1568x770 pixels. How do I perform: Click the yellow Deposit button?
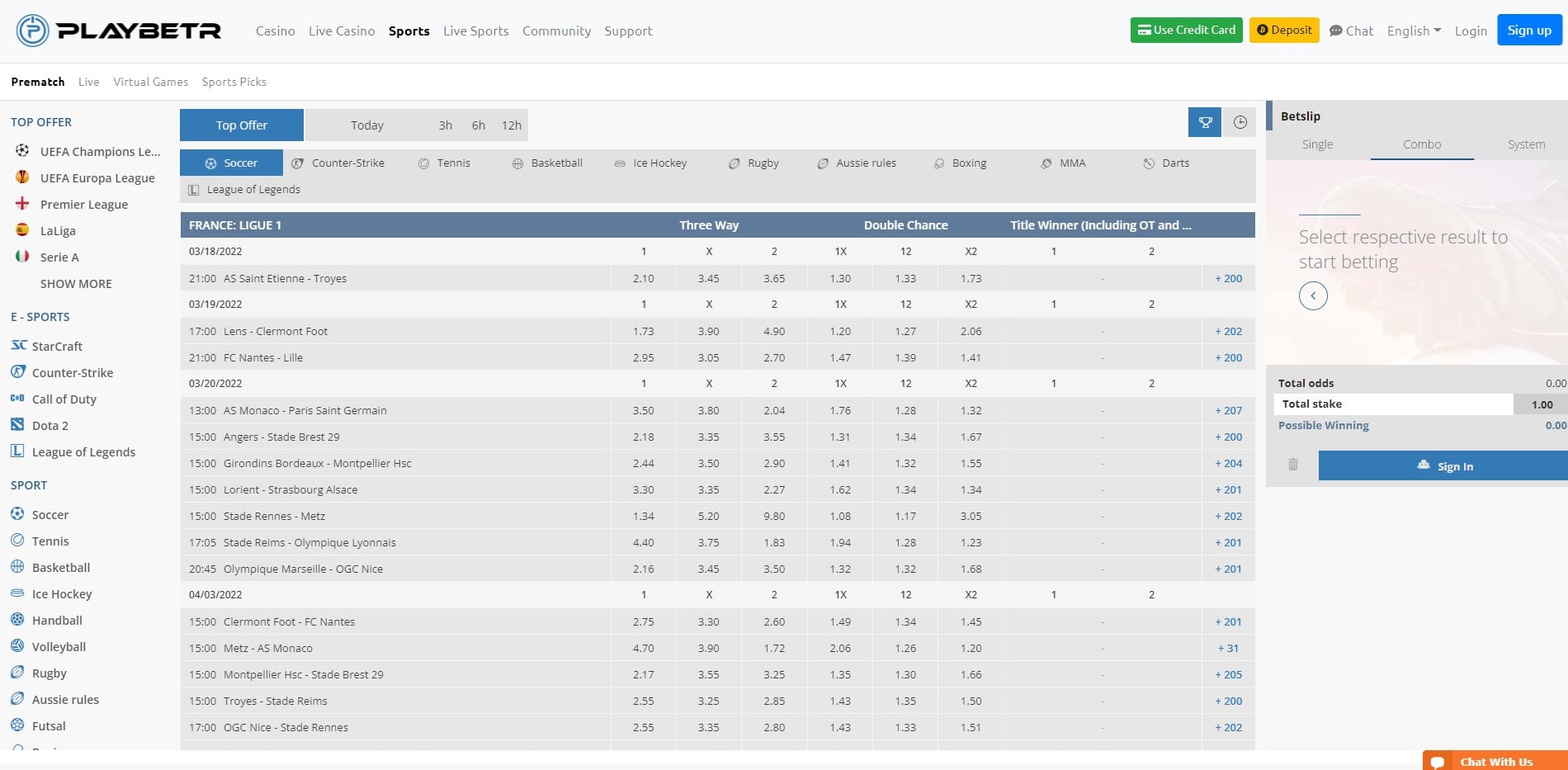(1284, 30)
